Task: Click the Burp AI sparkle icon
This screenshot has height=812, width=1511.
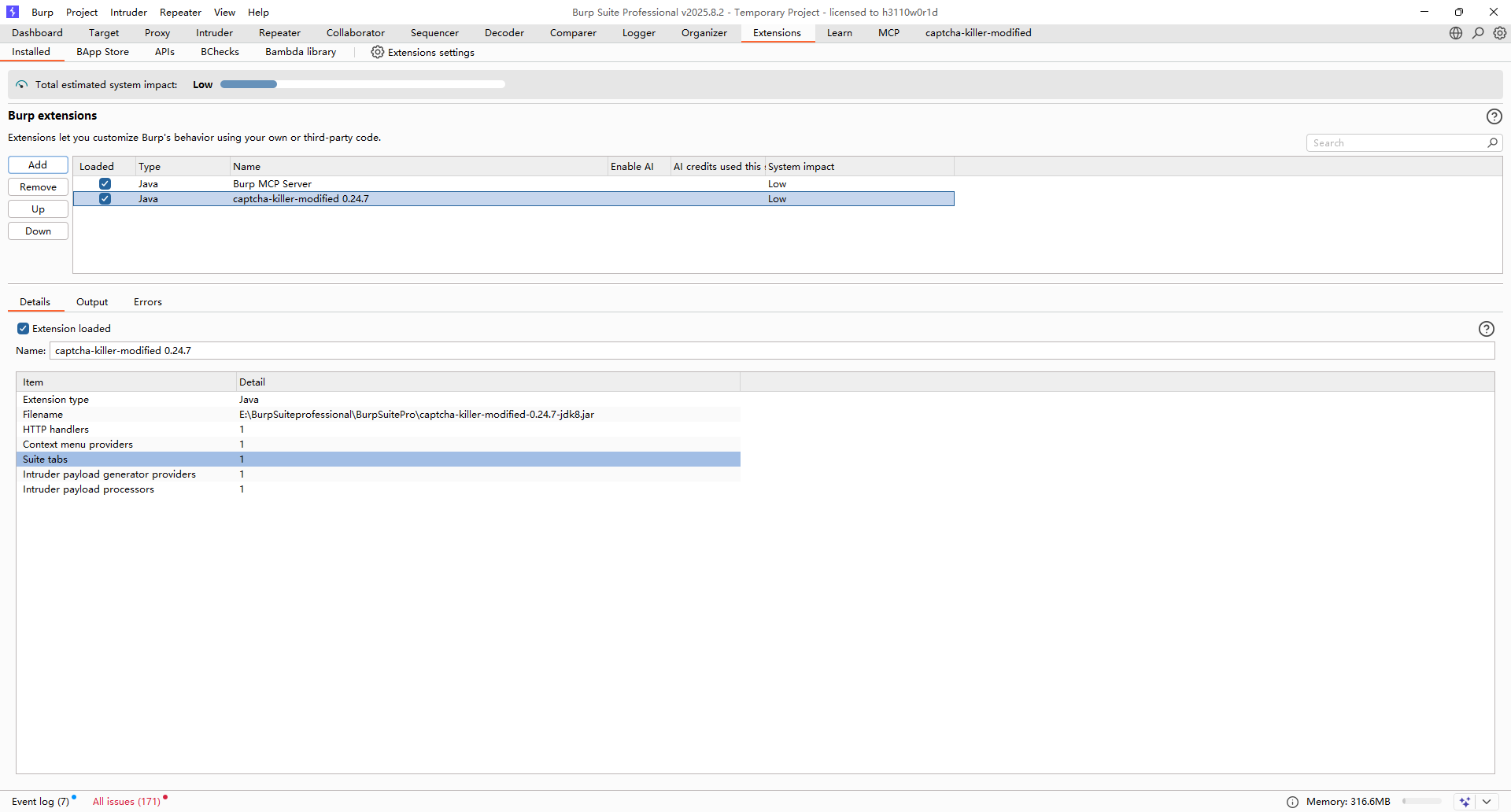Action: [x=1465, y=802]
